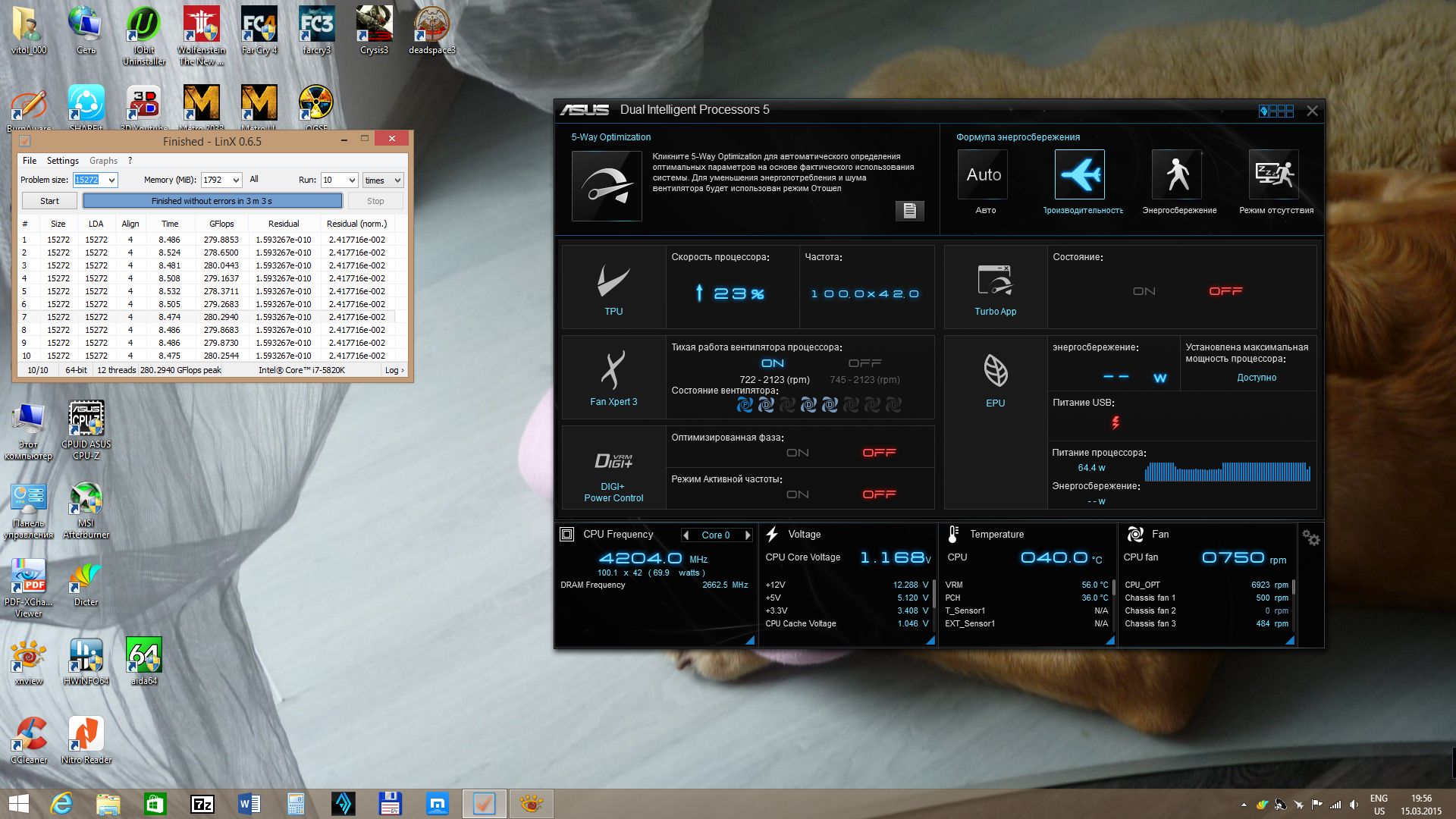Select the Away mode icon

coord(1274,174)
